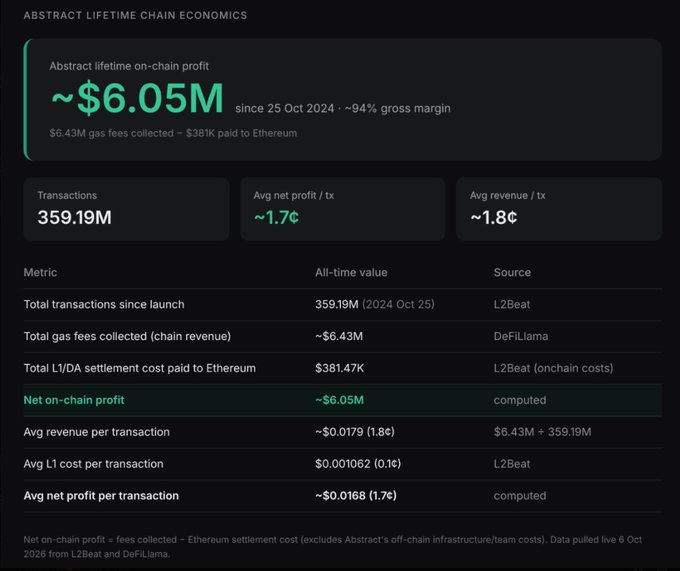The height and width of the screenshot is (571, 680).
Task: Click 'L2Beat' source in total transactions row
Action: [512, 304]
